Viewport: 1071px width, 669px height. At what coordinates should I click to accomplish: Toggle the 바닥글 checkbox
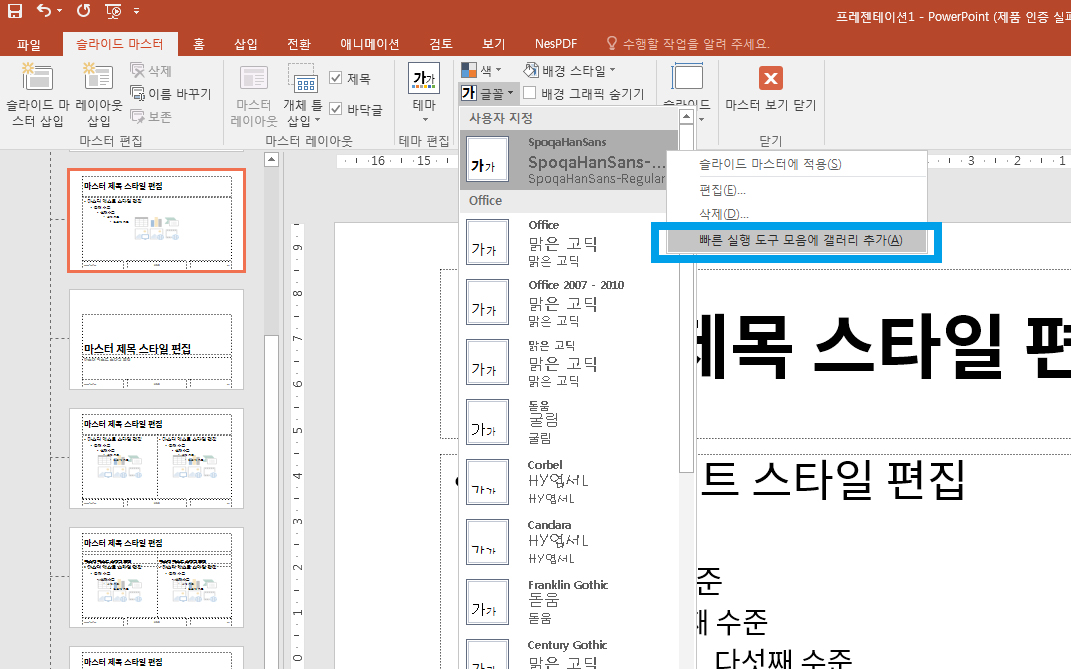pos(335,109)
